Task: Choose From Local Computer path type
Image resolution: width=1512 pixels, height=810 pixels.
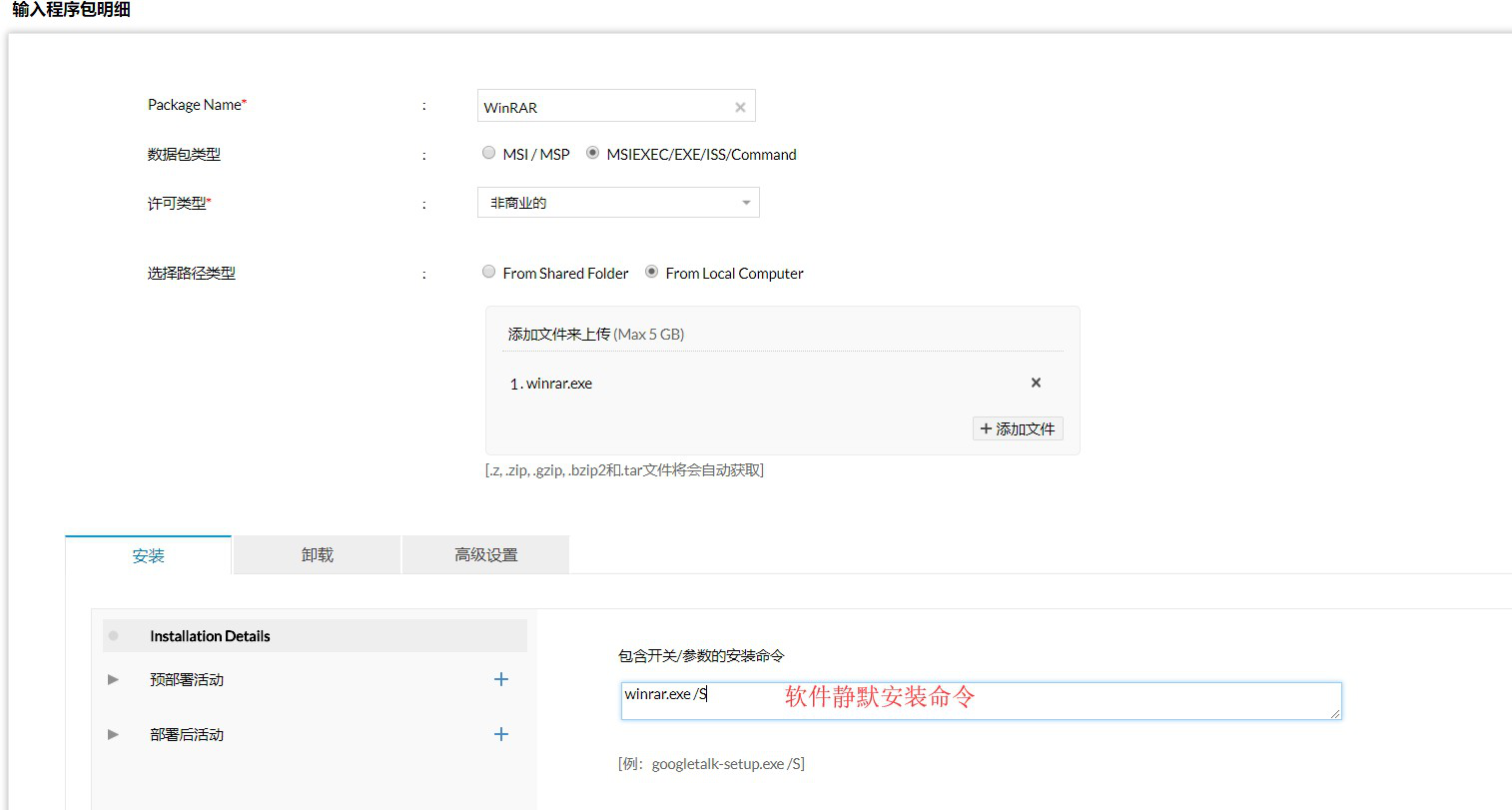Action: point(651,272)
